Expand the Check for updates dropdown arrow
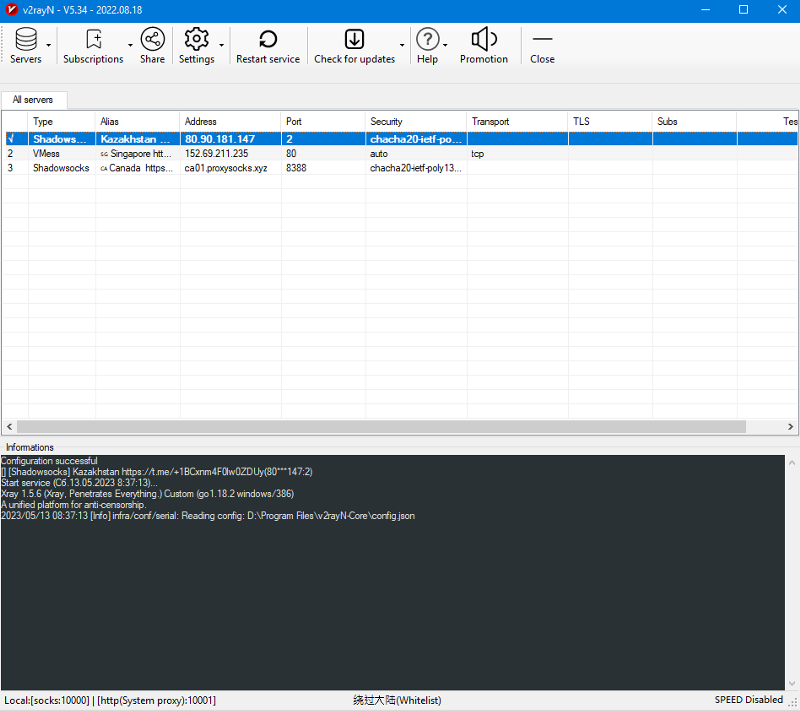Screen dimensions: 800x711 402,45
